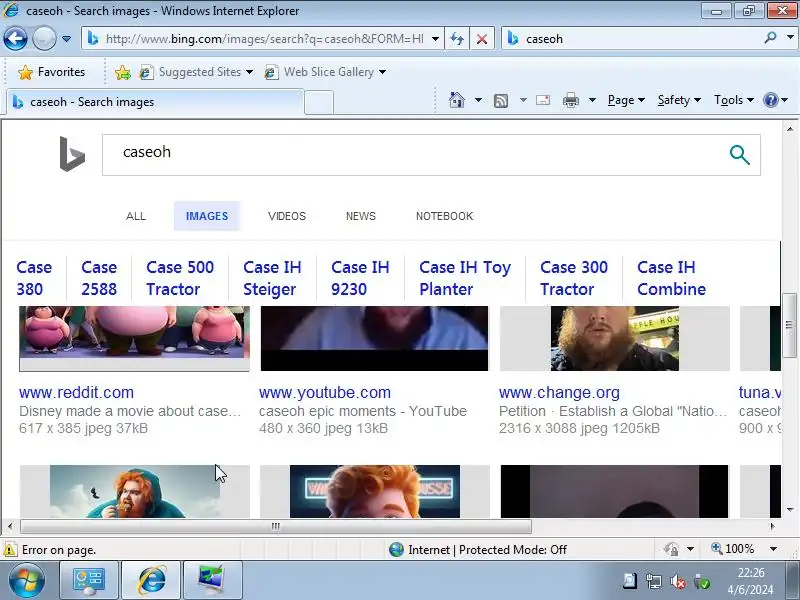Click the www.reddit.com link
This screenshot has width=800, height=600.
[x=77, y=392]
